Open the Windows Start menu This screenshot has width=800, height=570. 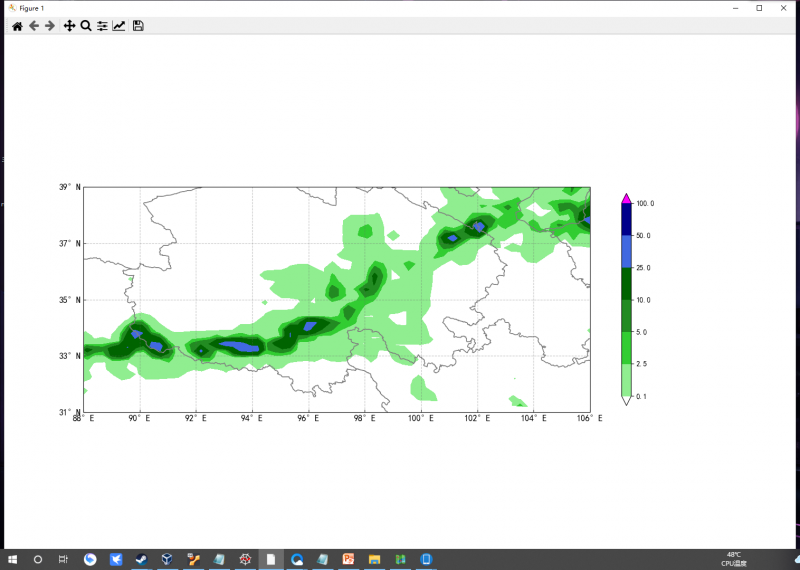(14, 559)
